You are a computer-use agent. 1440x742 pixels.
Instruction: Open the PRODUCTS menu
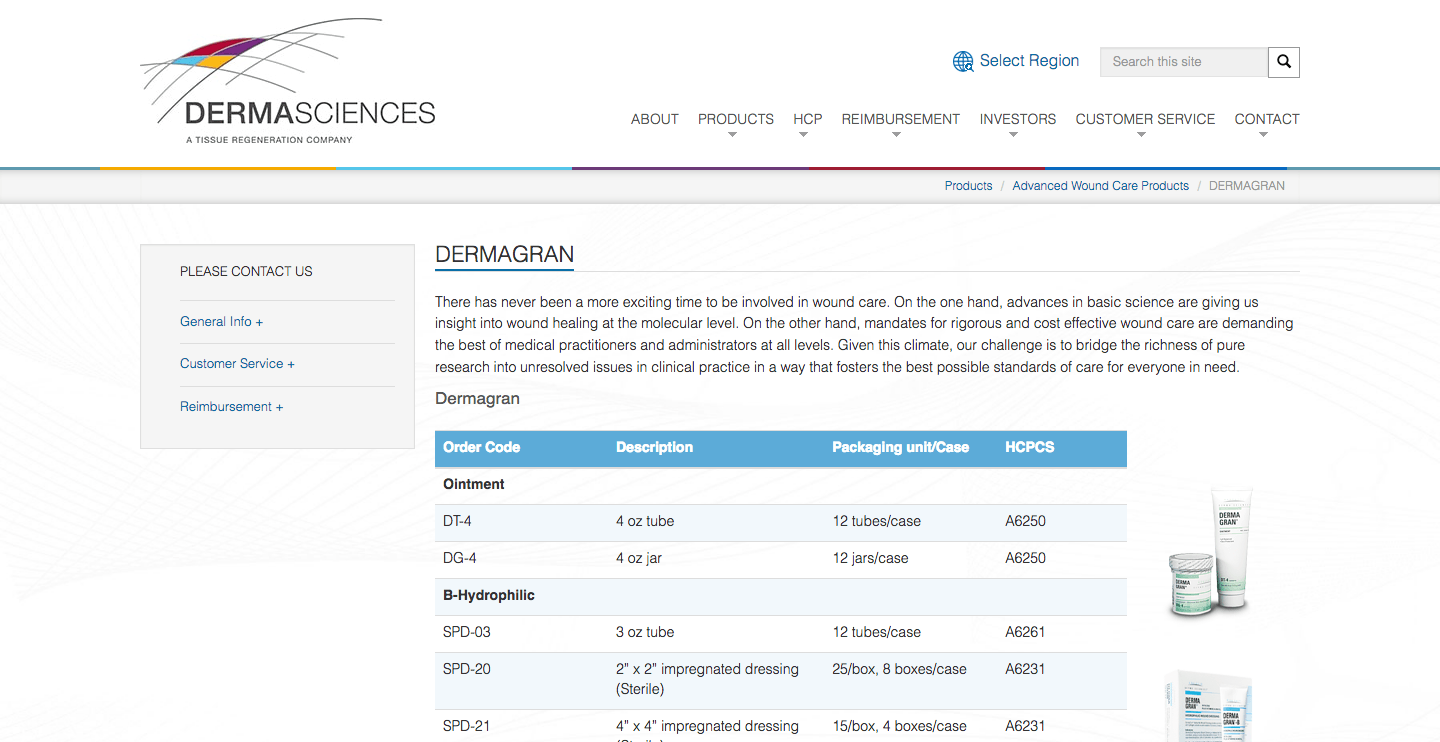736,119
